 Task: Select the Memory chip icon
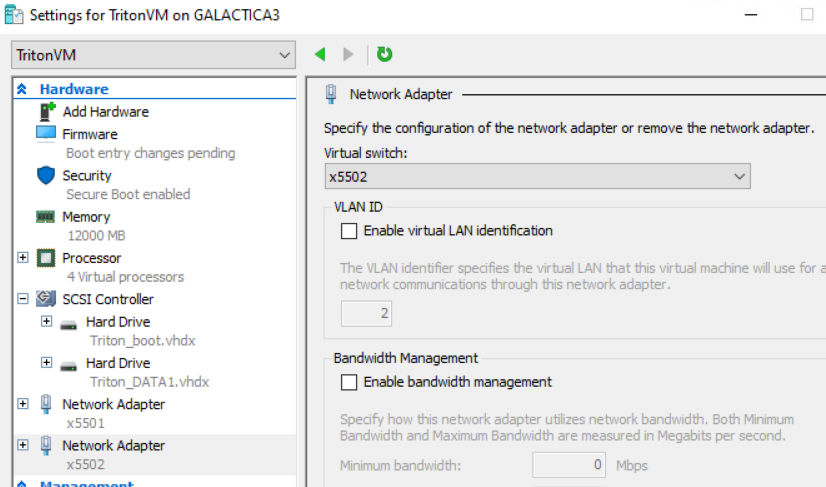[46, 216]
